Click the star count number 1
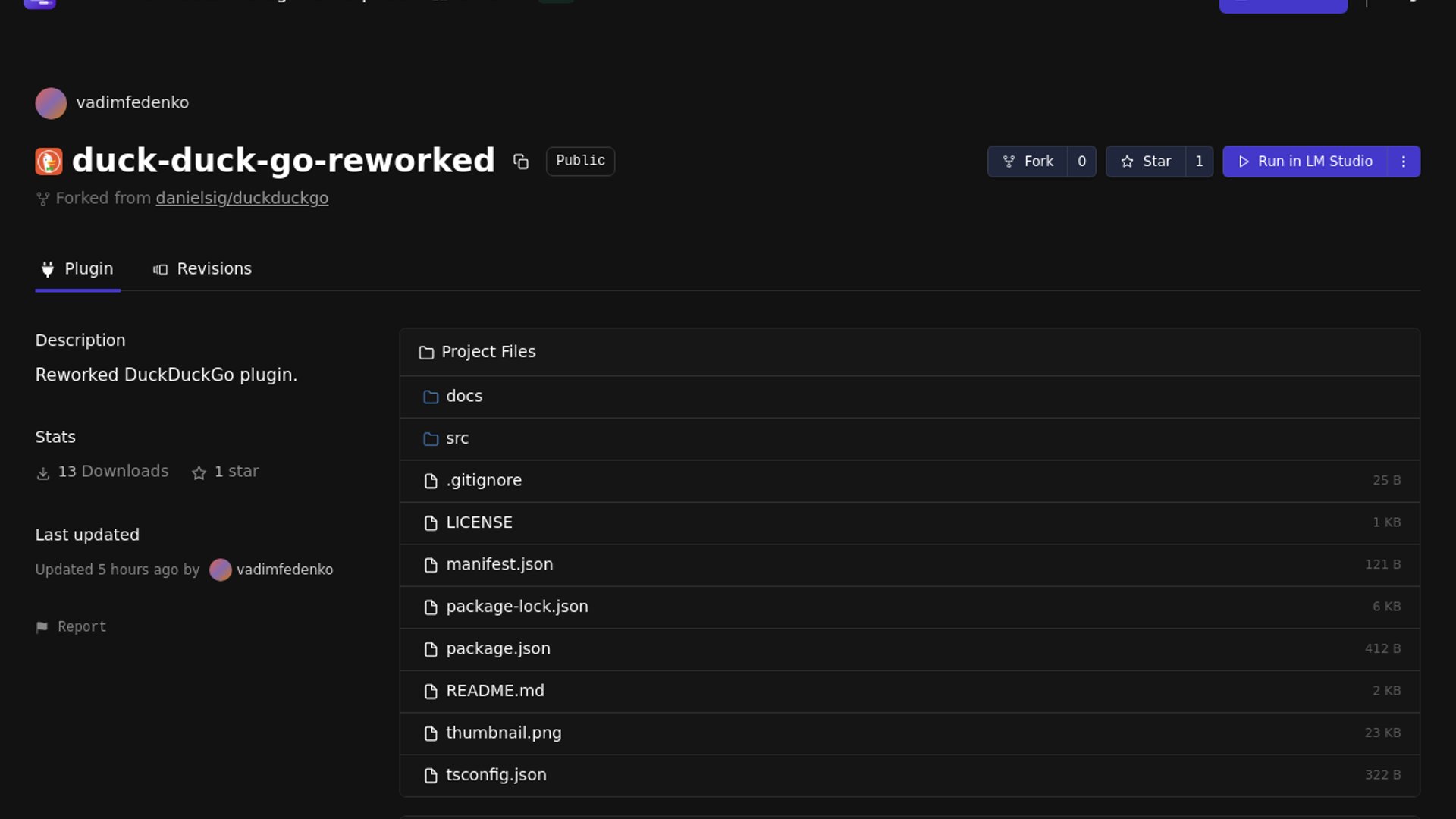This screenshot has height=819, width=1456. (1199, 162)
